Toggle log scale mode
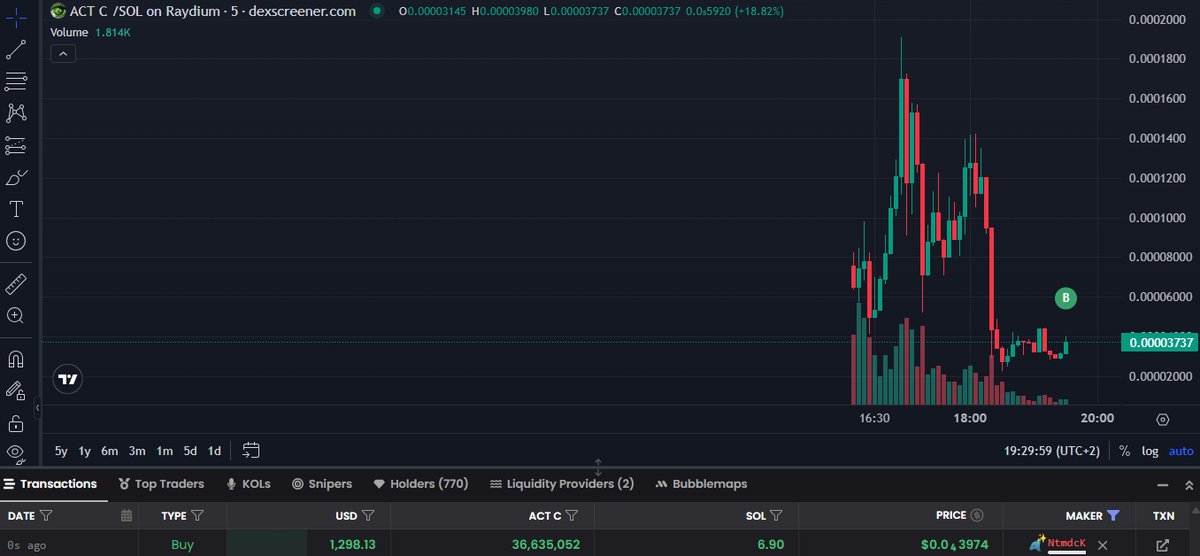1200x556 pixels. point(1150,451)
